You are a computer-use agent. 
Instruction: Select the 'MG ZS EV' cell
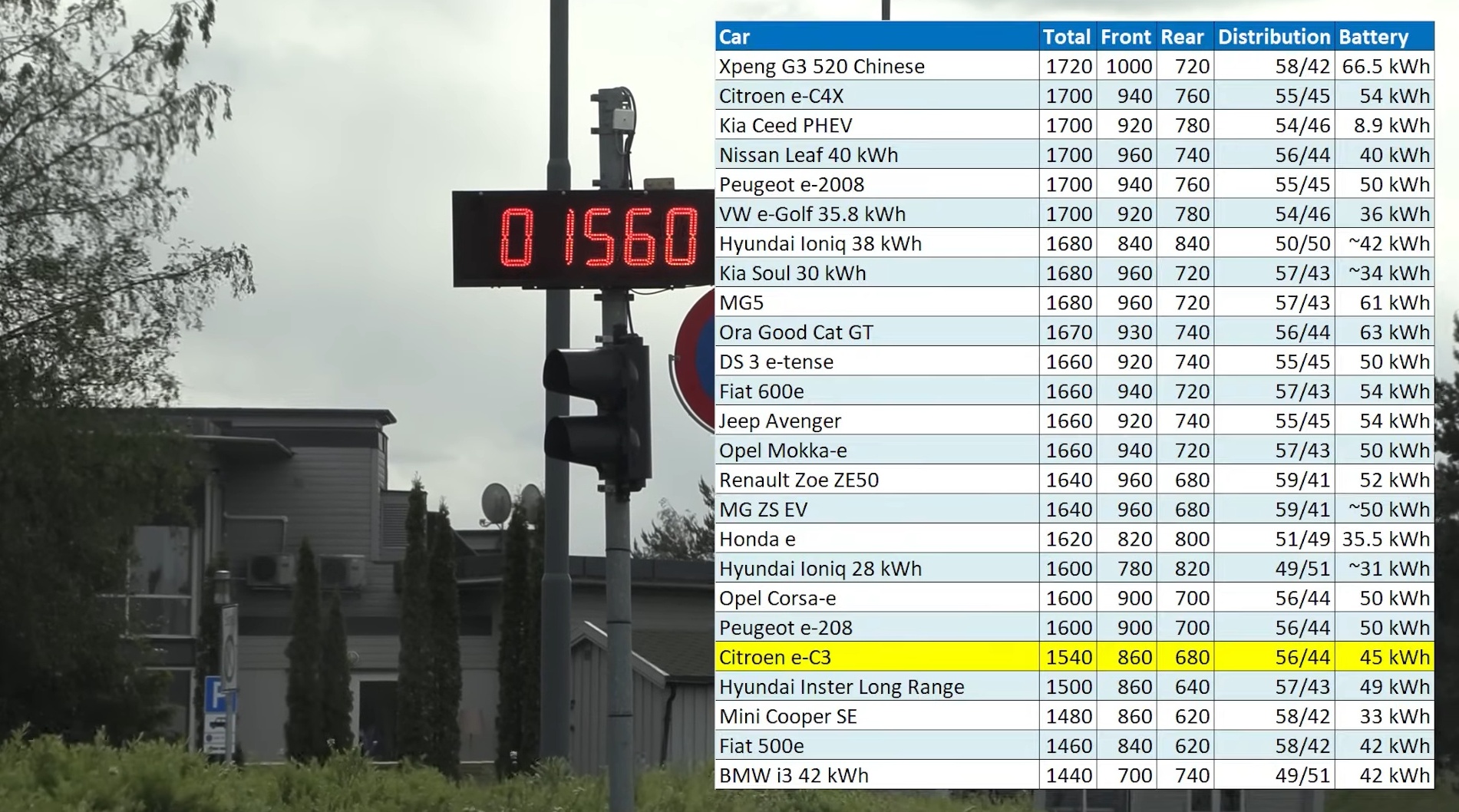877,510
